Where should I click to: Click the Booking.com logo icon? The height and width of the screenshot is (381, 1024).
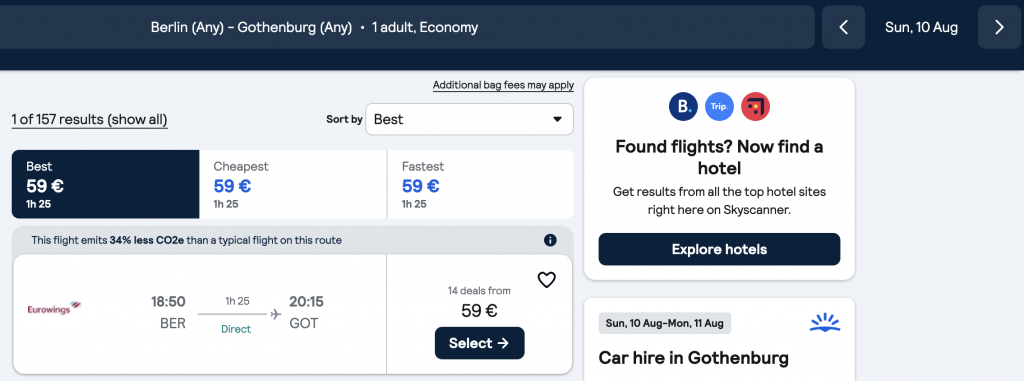coord(683,107)
